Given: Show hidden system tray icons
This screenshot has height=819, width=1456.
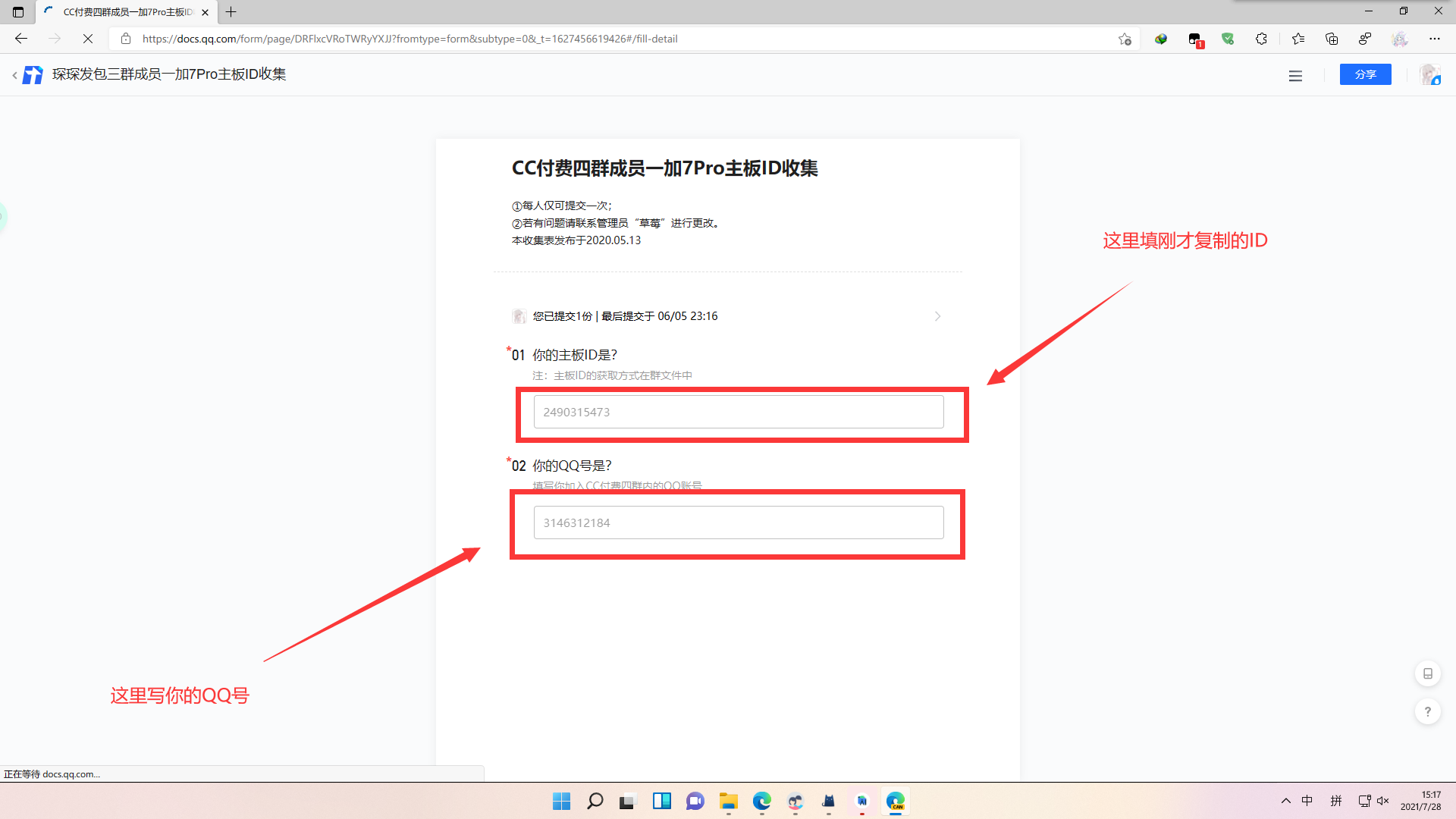Looking at the screenshot, I should pos(1286,801).
